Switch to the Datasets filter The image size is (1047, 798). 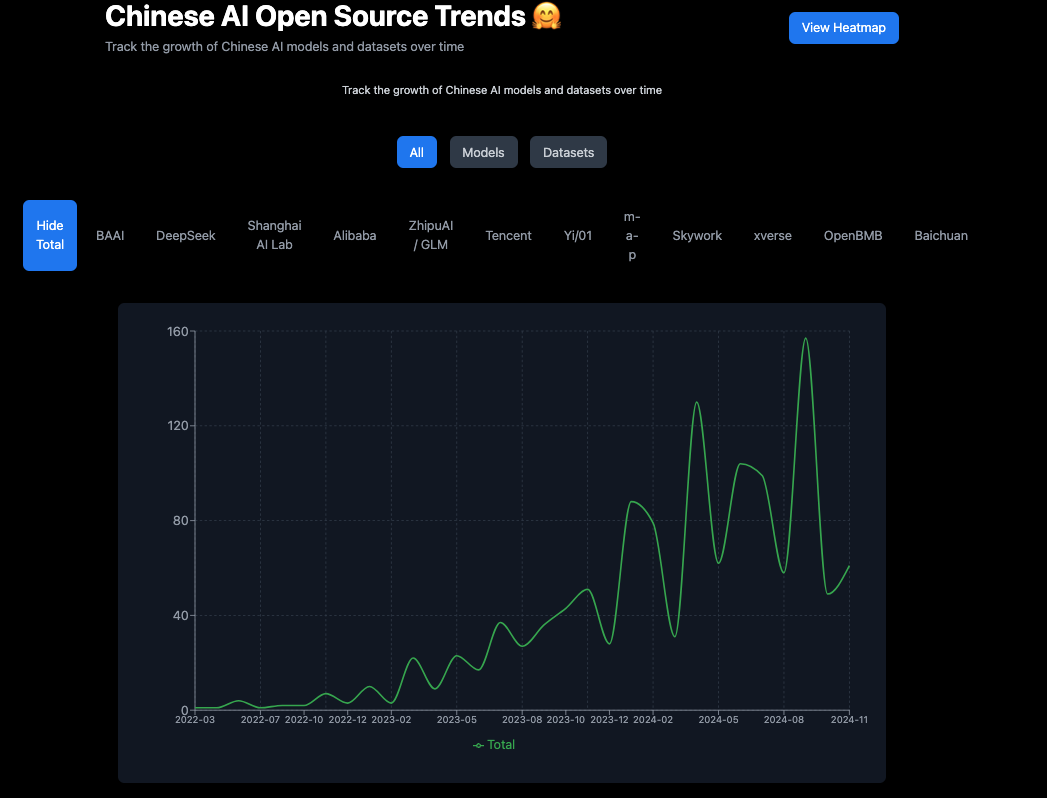(568, 153)
